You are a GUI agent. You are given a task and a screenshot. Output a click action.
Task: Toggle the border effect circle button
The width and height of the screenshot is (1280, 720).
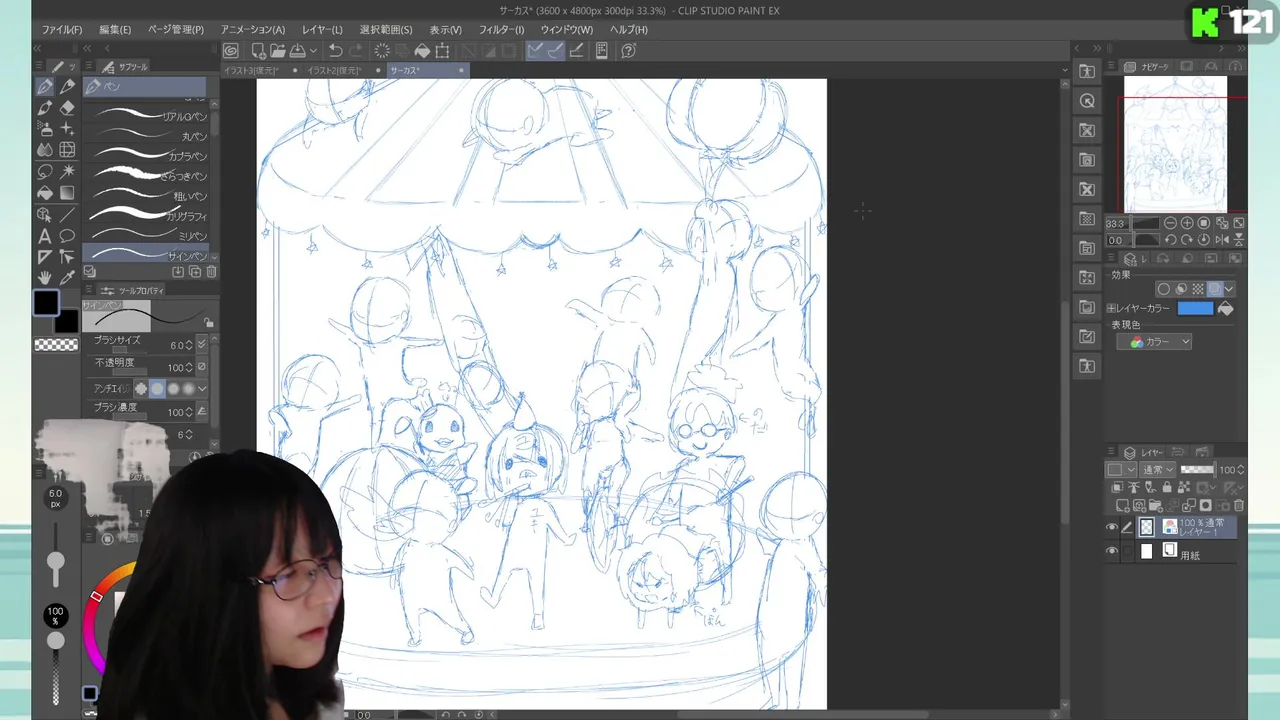coord(1163,289)
